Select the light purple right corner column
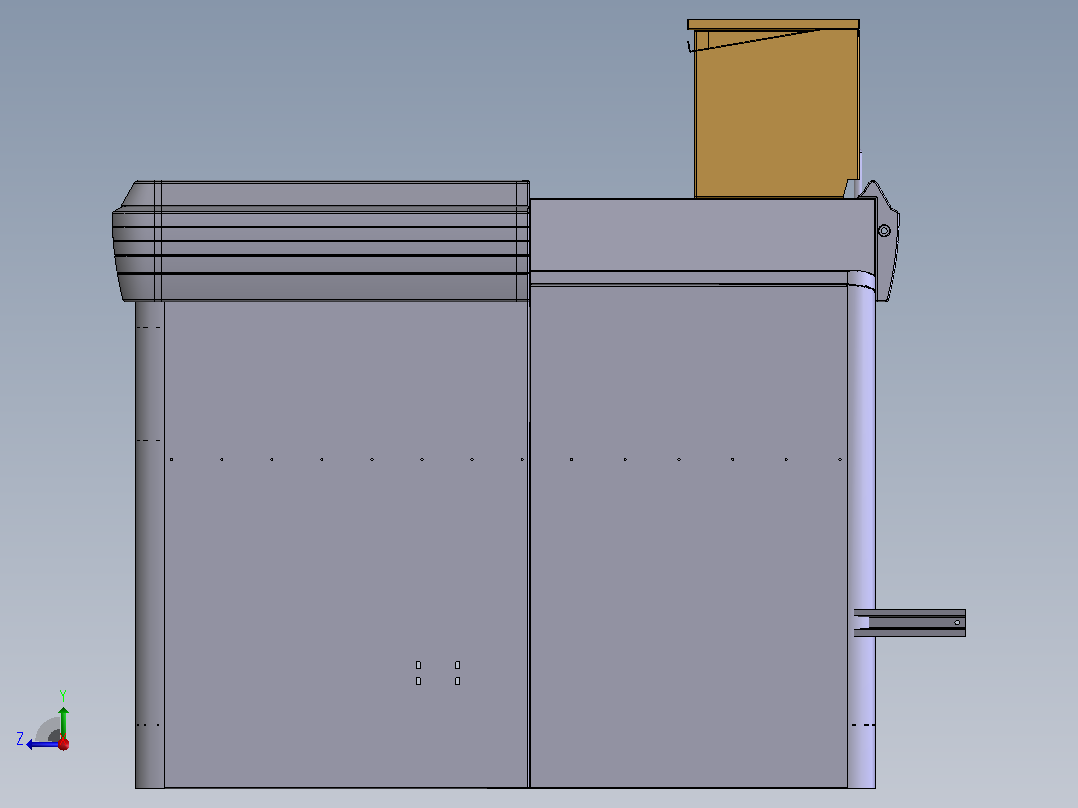The height and width of the screenshot is (808, 1078). [861, 529]
